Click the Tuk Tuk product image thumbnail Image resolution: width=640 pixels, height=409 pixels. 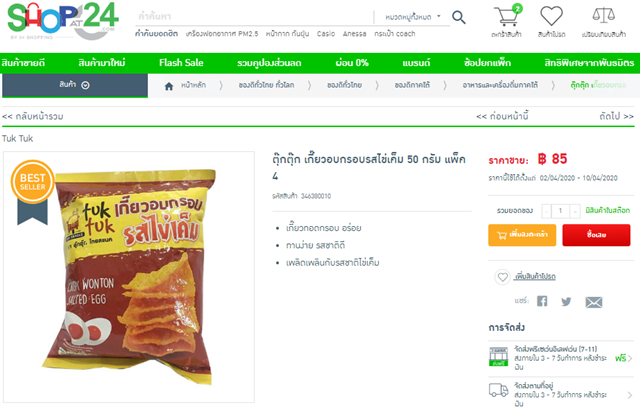click(x=129, y=277)
